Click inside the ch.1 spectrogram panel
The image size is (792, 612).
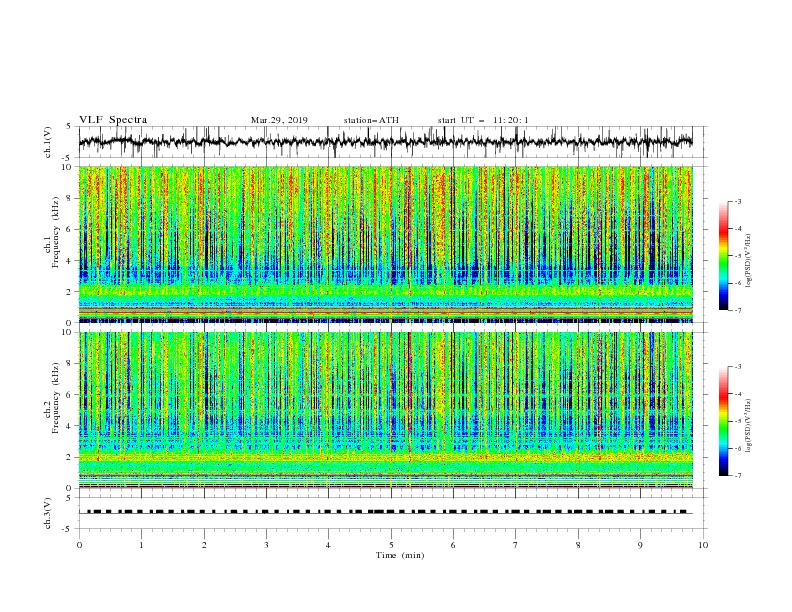coord(386,244)
